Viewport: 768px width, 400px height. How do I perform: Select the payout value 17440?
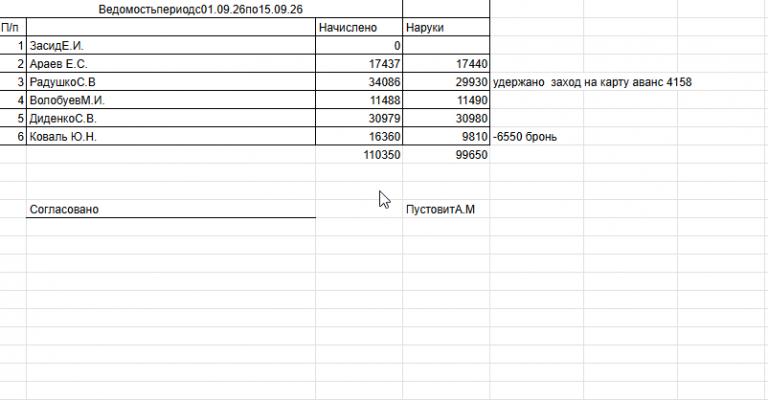(x=446, y=64)
